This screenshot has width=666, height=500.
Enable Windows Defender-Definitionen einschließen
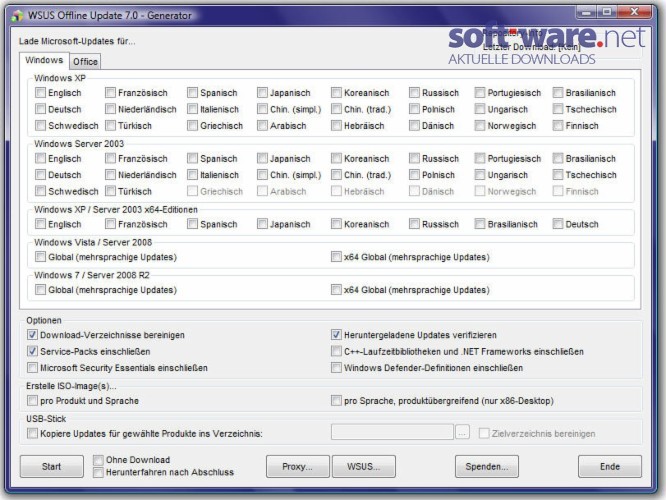(x=336, y=367)
